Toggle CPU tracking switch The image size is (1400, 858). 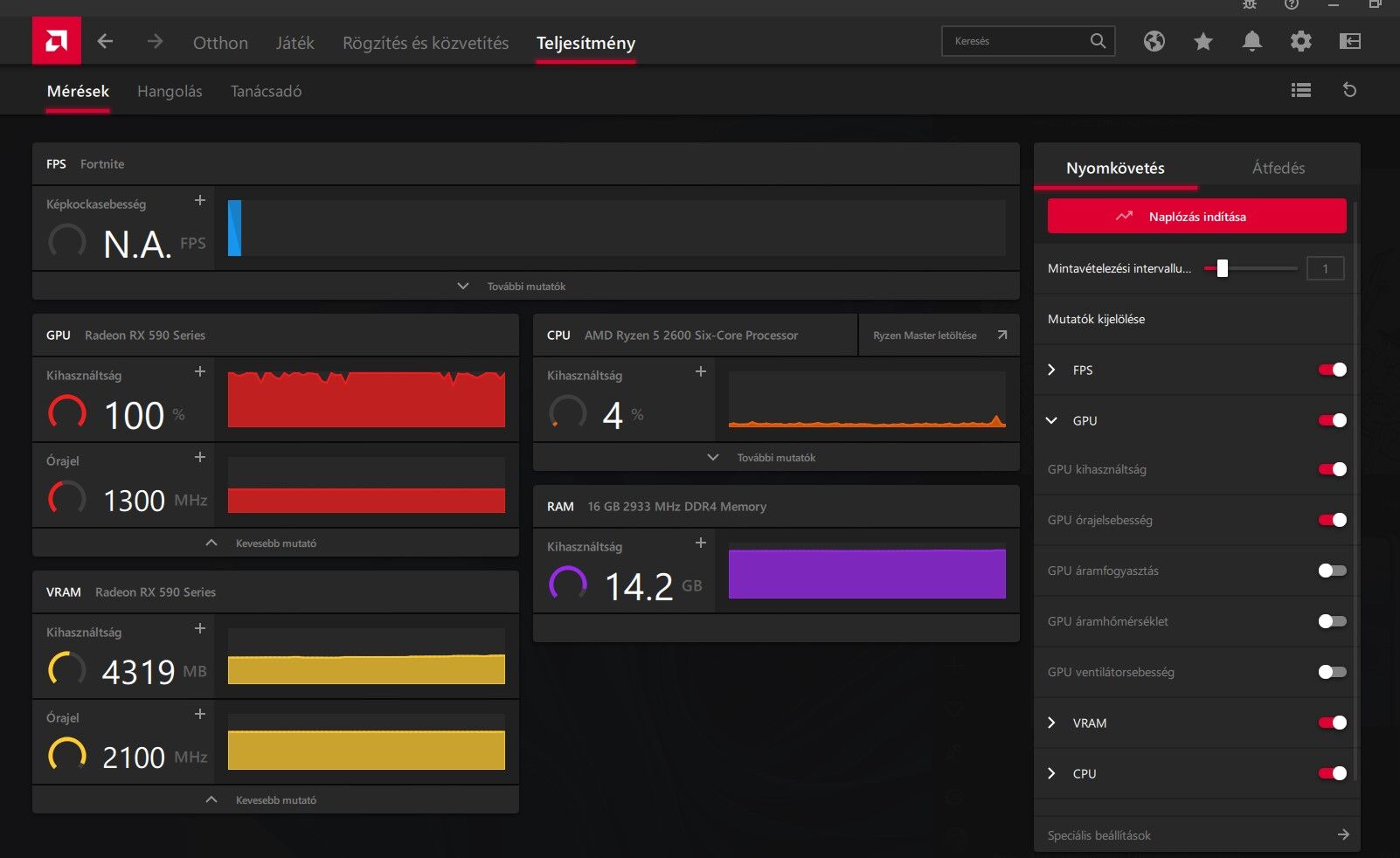tap(1333, 773)
